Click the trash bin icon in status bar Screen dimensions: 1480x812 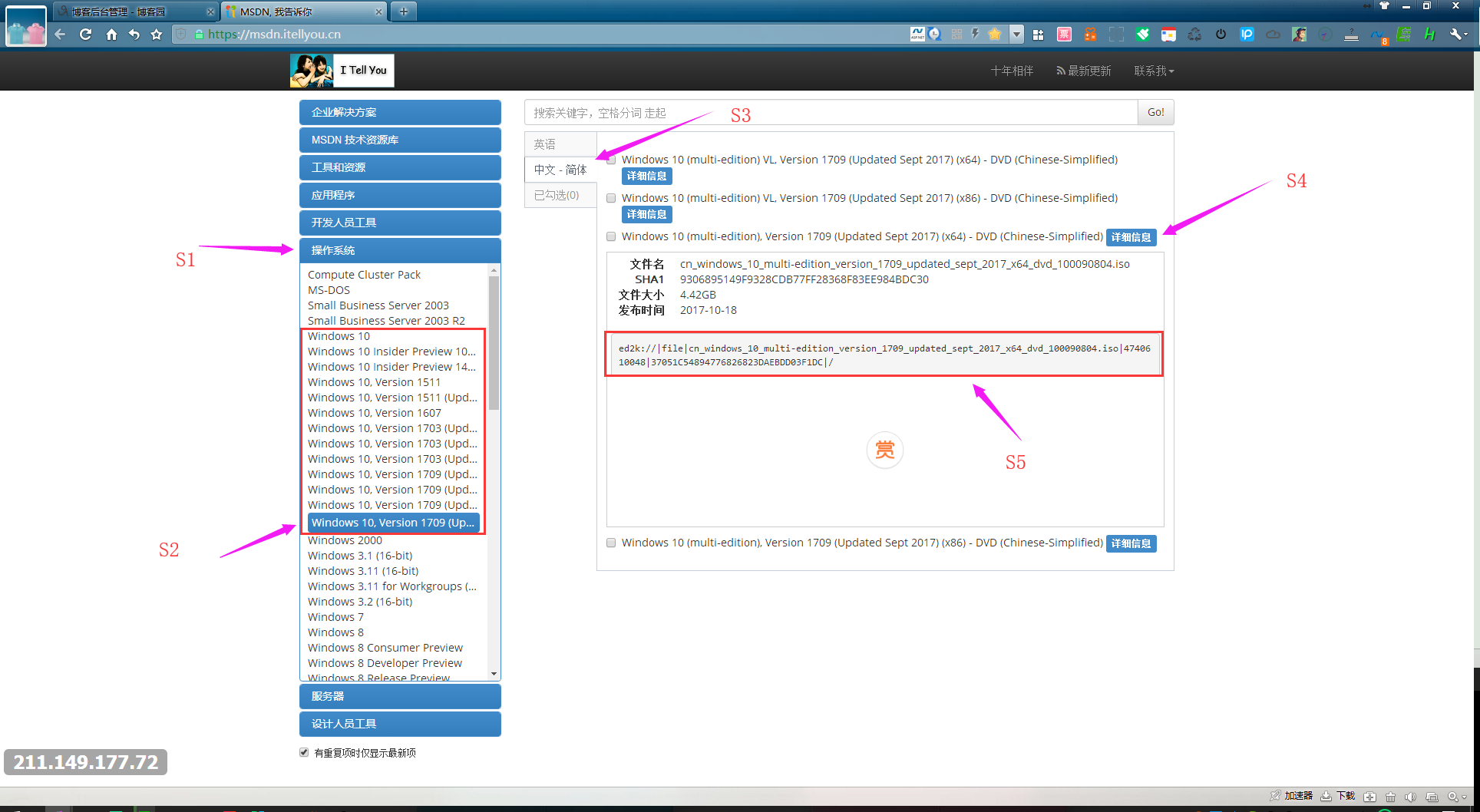(x=1390, y=797)
